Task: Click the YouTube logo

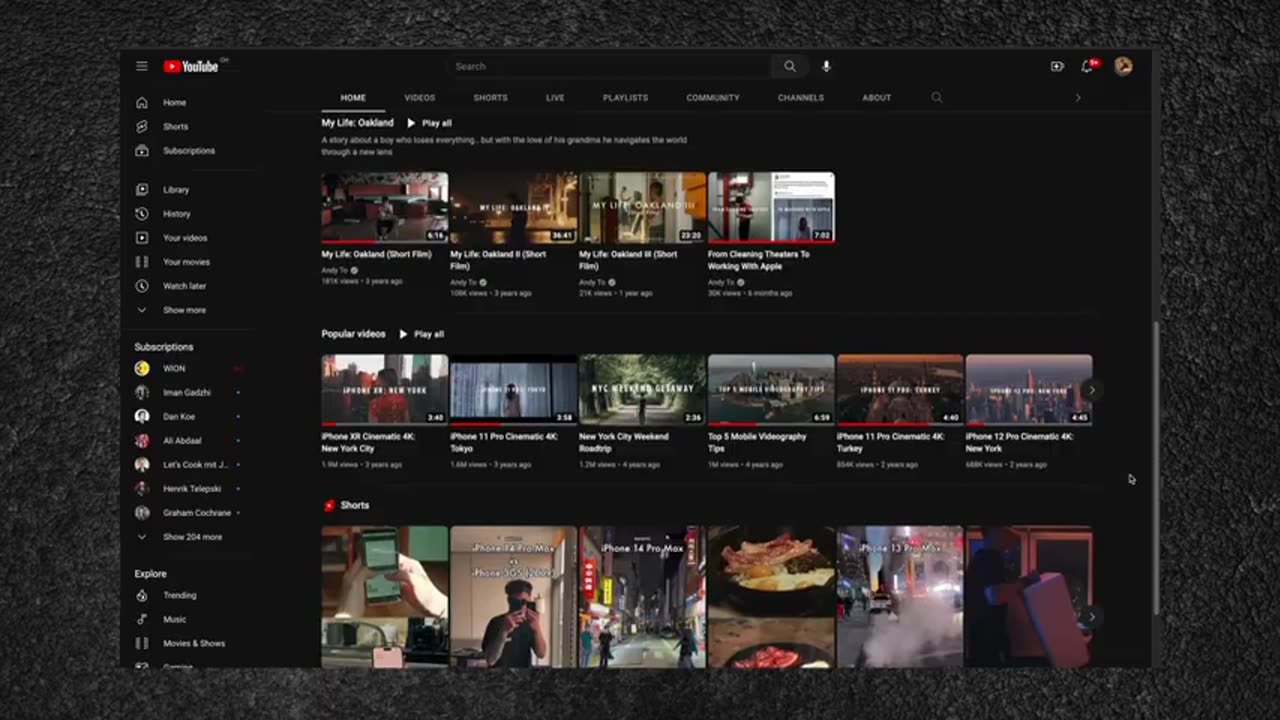Action: coord(191,66)
